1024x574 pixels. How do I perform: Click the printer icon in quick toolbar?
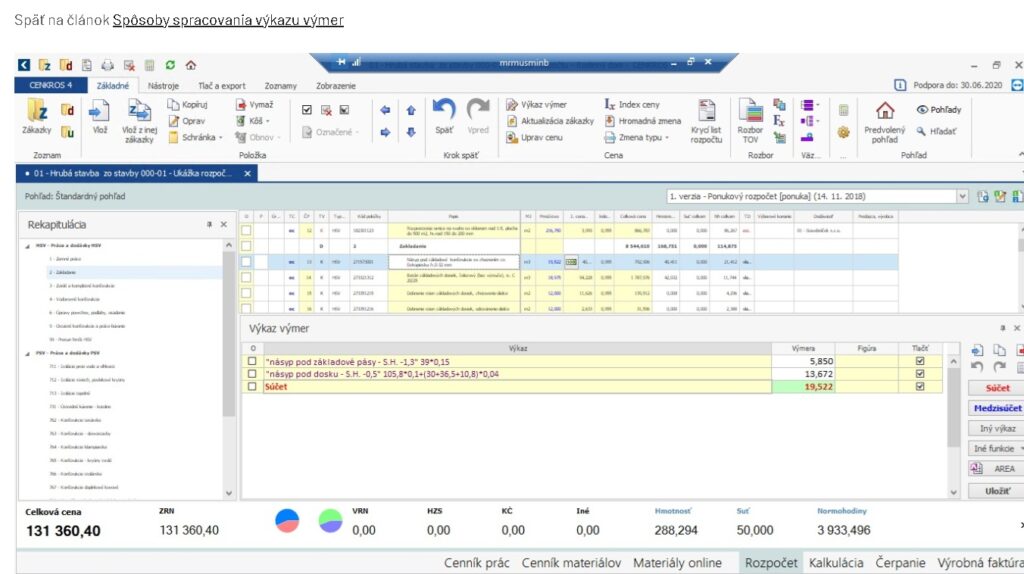point(108,65)
